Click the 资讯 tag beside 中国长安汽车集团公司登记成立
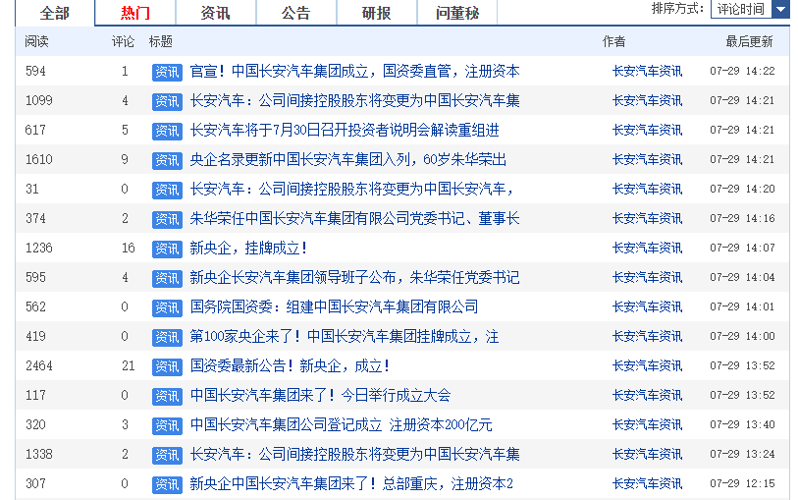Screen dimensions: 798x500 click(x=167, y=426)
